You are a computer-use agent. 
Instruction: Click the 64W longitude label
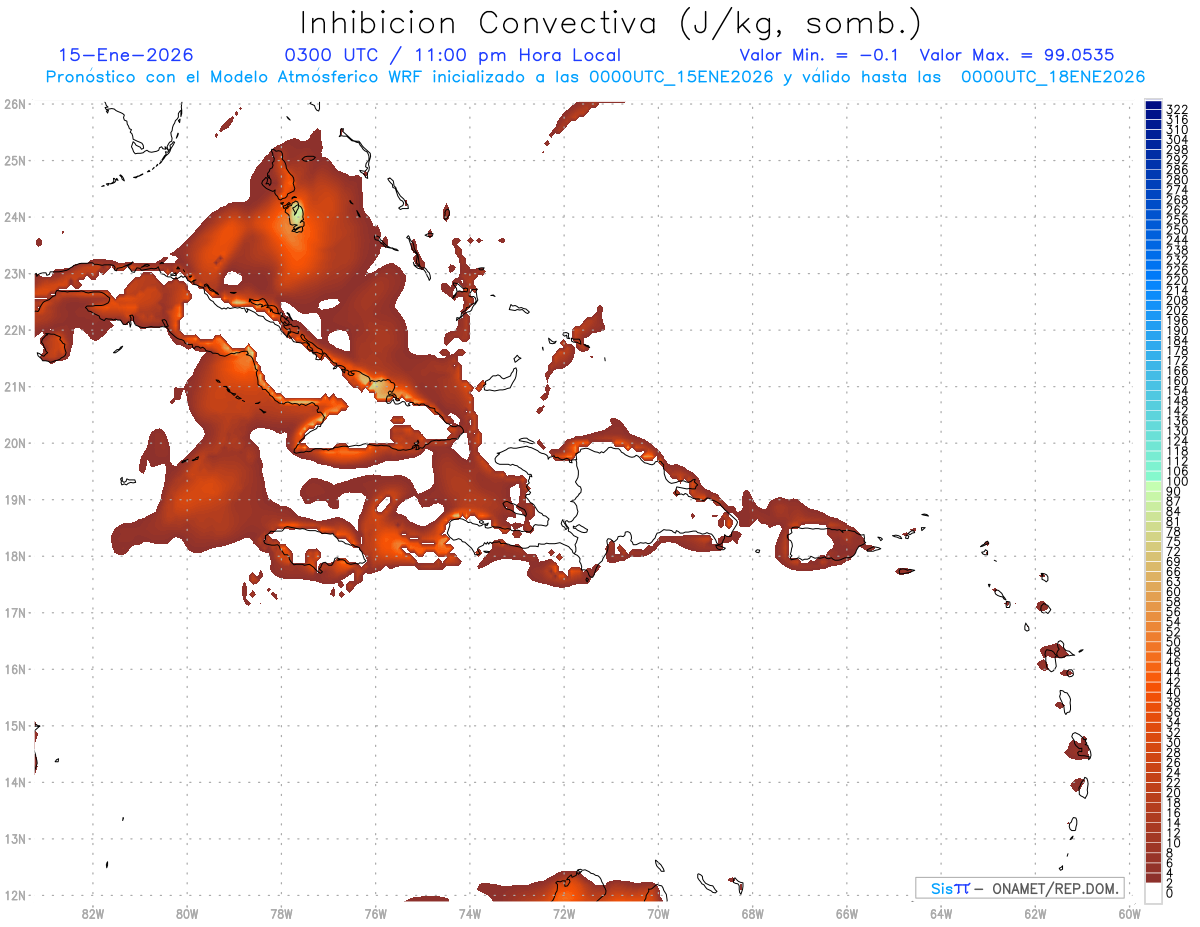click(x=941, y=913)
